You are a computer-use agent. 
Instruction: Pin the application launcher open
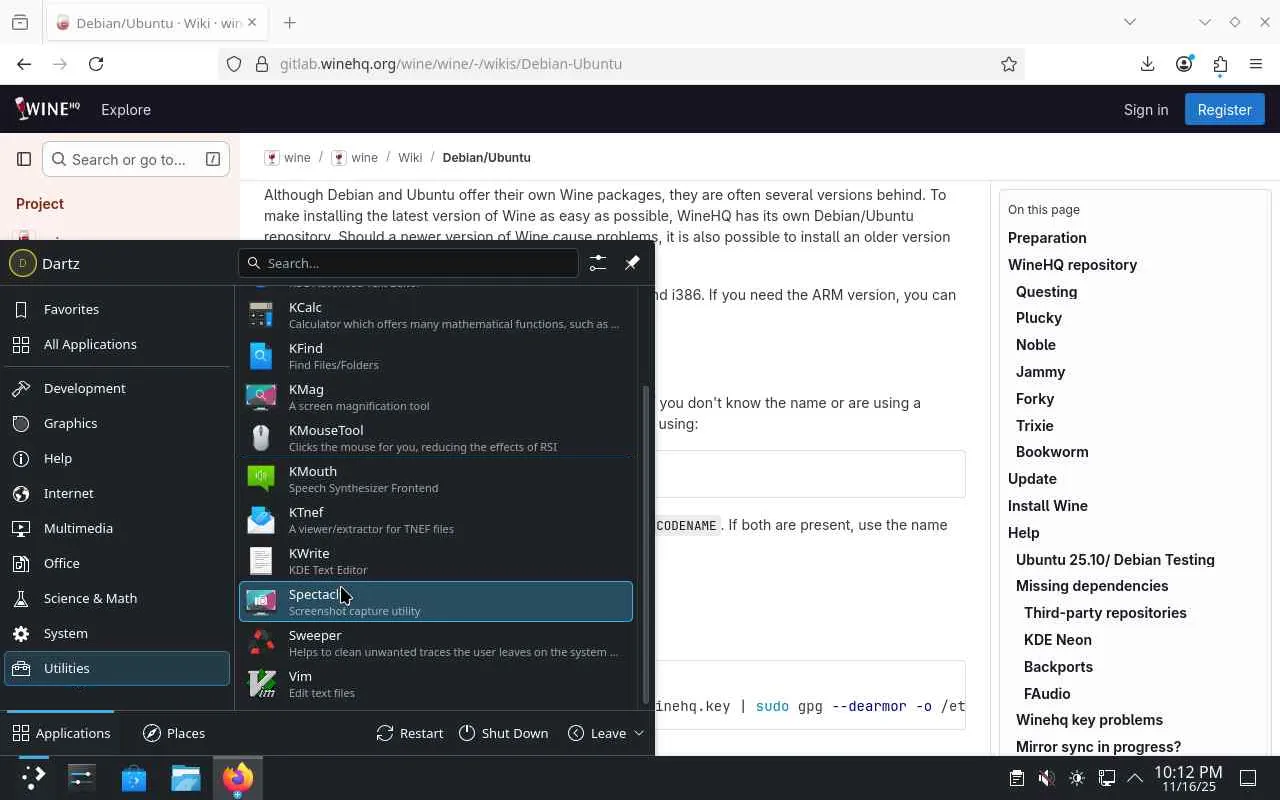[632, 263]
